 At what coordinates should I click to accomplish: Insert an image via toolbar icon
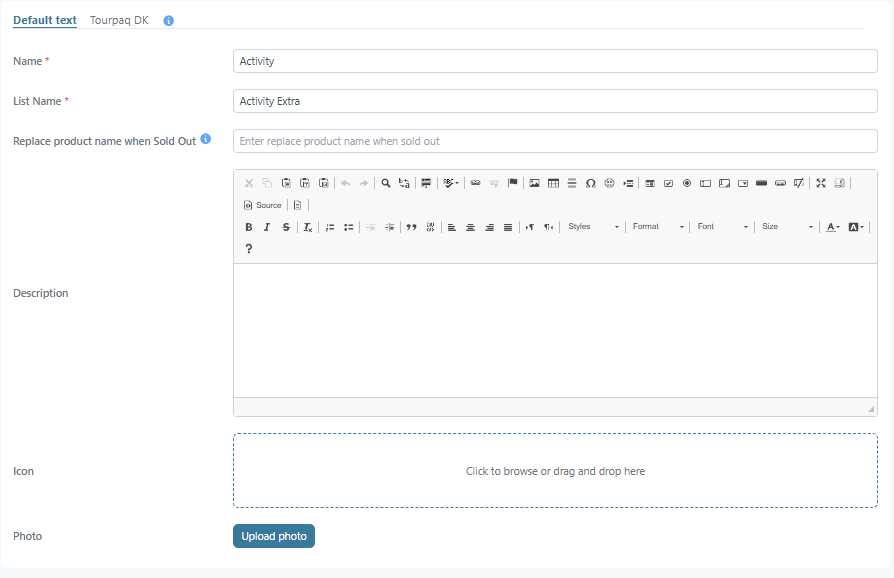click(x=534, y=183)
